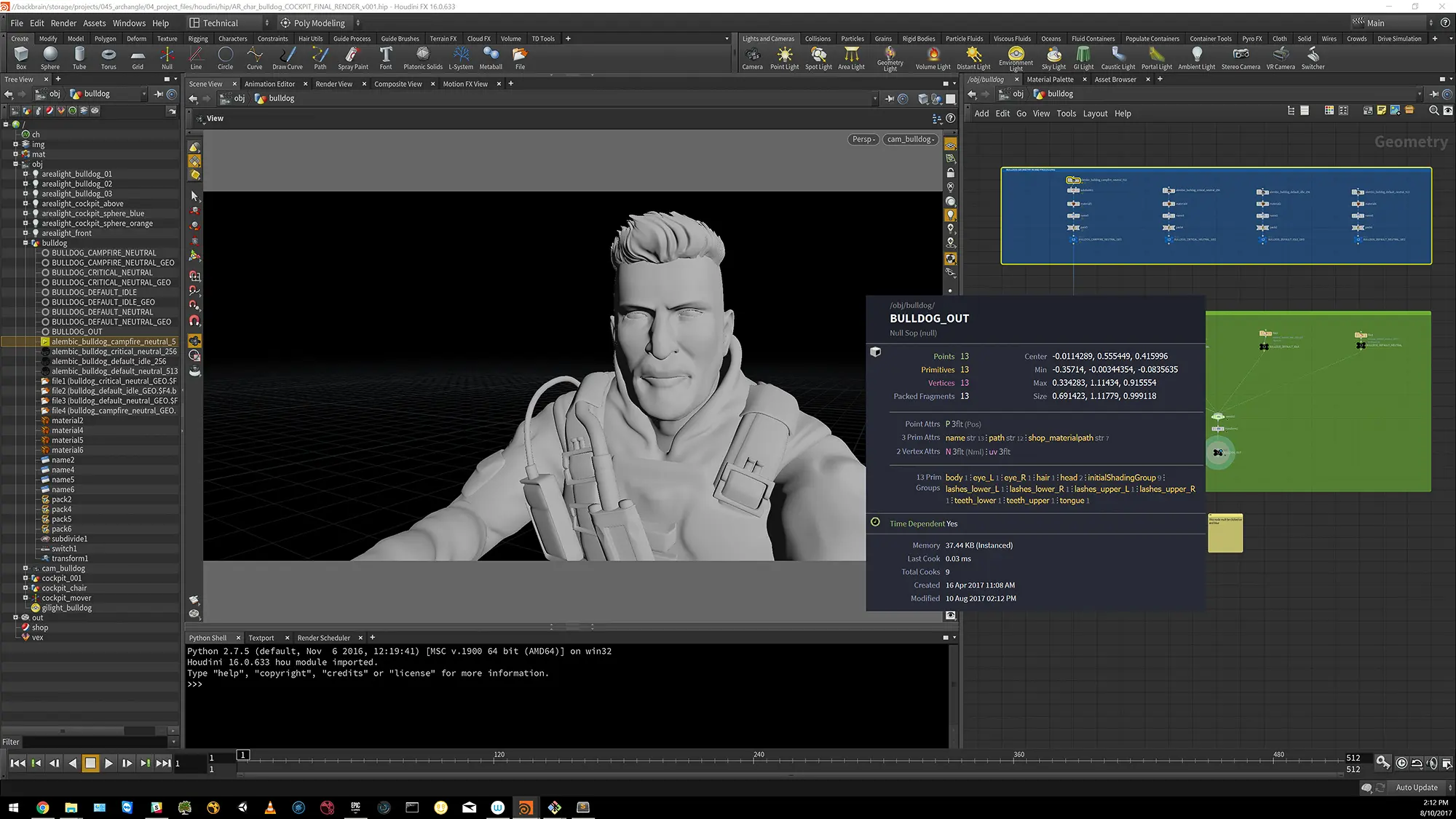Add a Point Light

tap(785, 58)
